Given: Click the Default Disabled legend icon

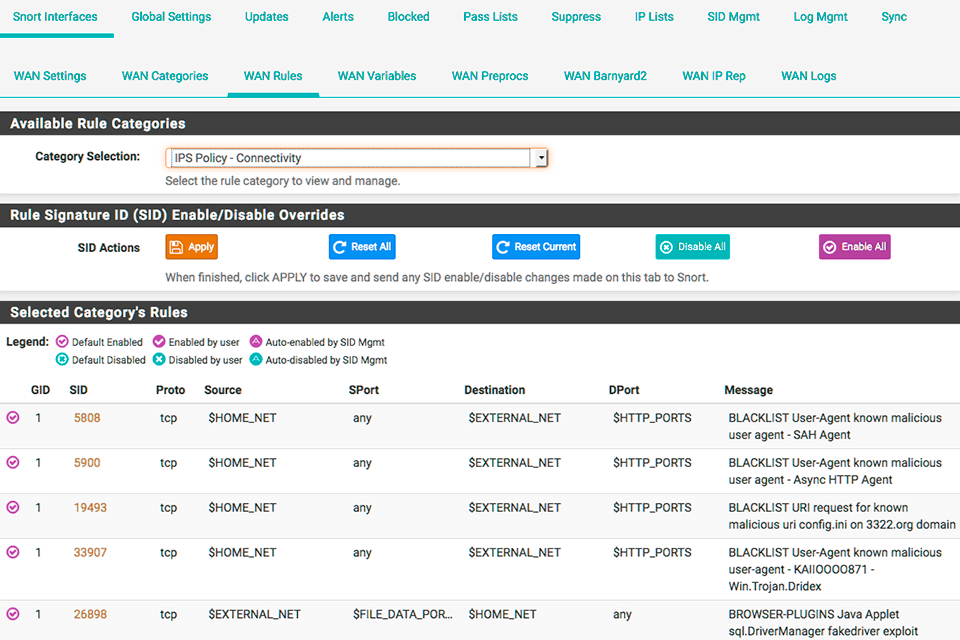Looking at the screenshot, I should 62,359.
